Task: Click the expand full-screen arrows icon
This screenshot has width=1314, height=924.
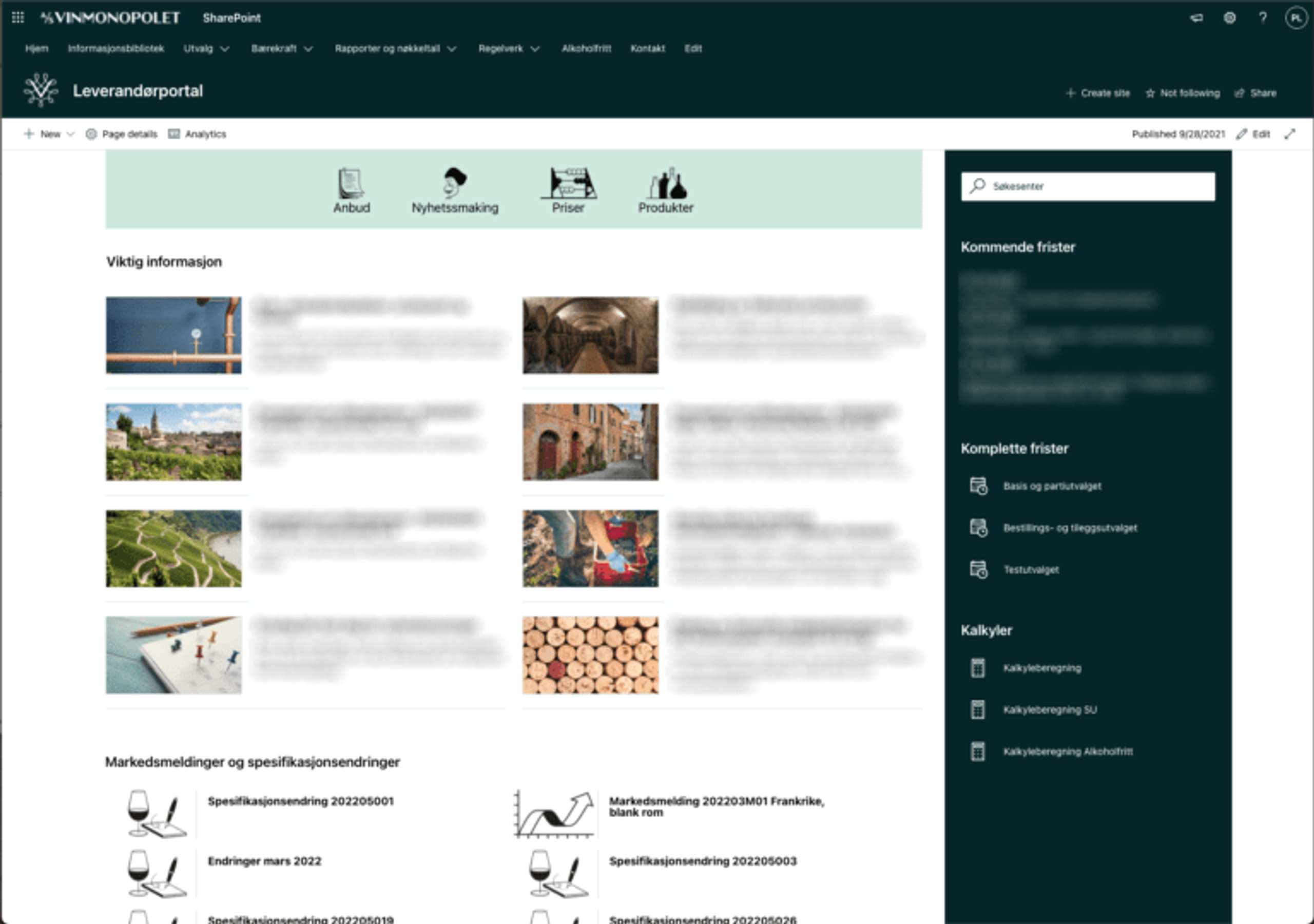Action: (1289, 134)
